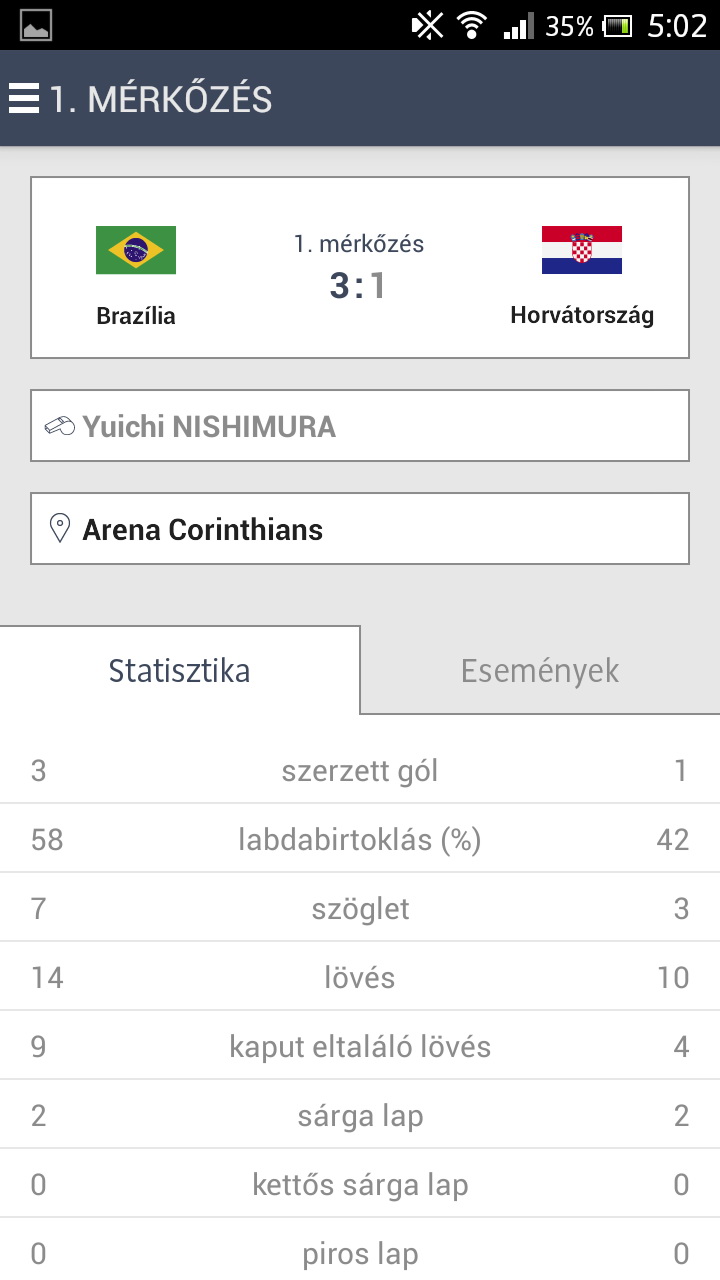This screenshot has height=1280, width=720.
Task: Open referee Yuichi NISHIMURA details
Action: point(209,427)
